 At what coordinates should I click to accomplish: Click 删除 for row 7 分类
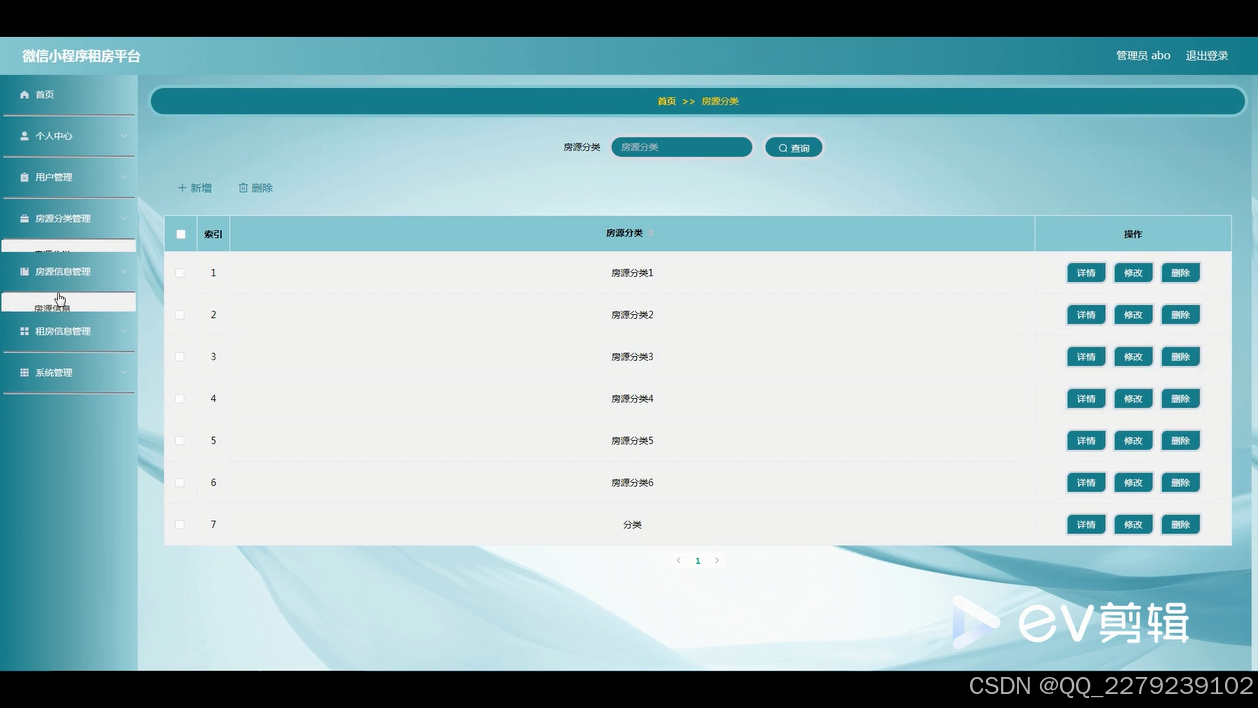[x=1180, y=524]
